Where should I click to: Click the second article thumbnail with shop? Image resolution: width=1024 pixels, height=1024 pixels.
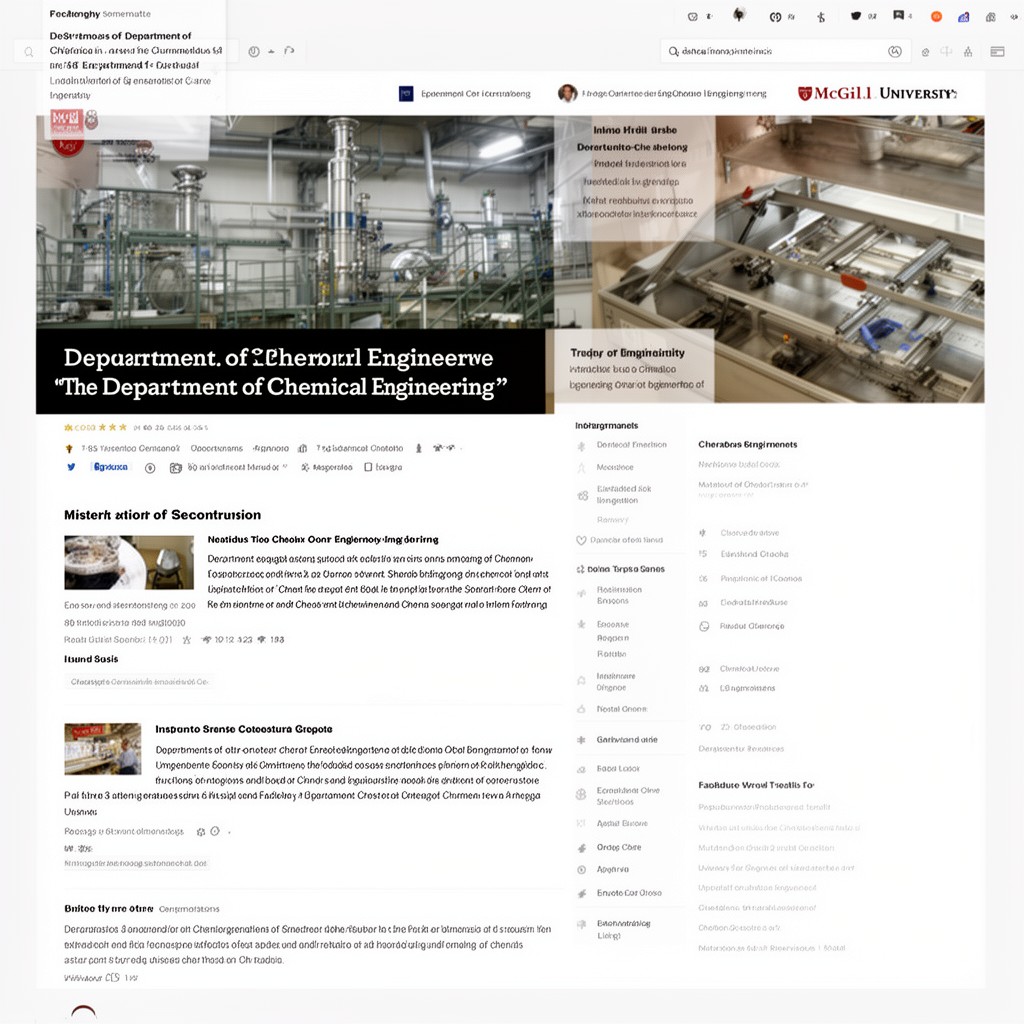(103, 748)
